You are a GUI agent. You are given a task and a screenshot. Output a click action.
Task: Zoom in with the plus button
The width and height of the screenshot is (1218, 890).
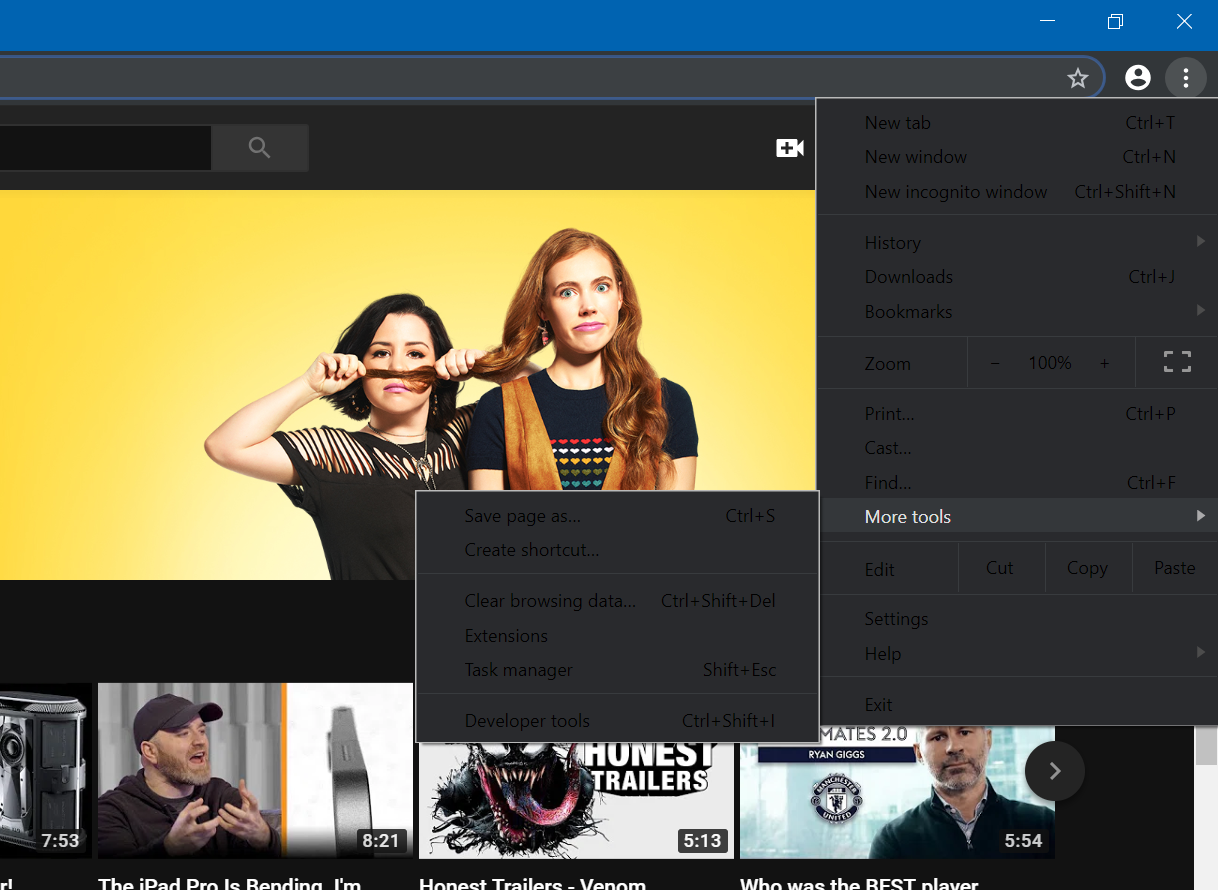[x=1105, y=364]
